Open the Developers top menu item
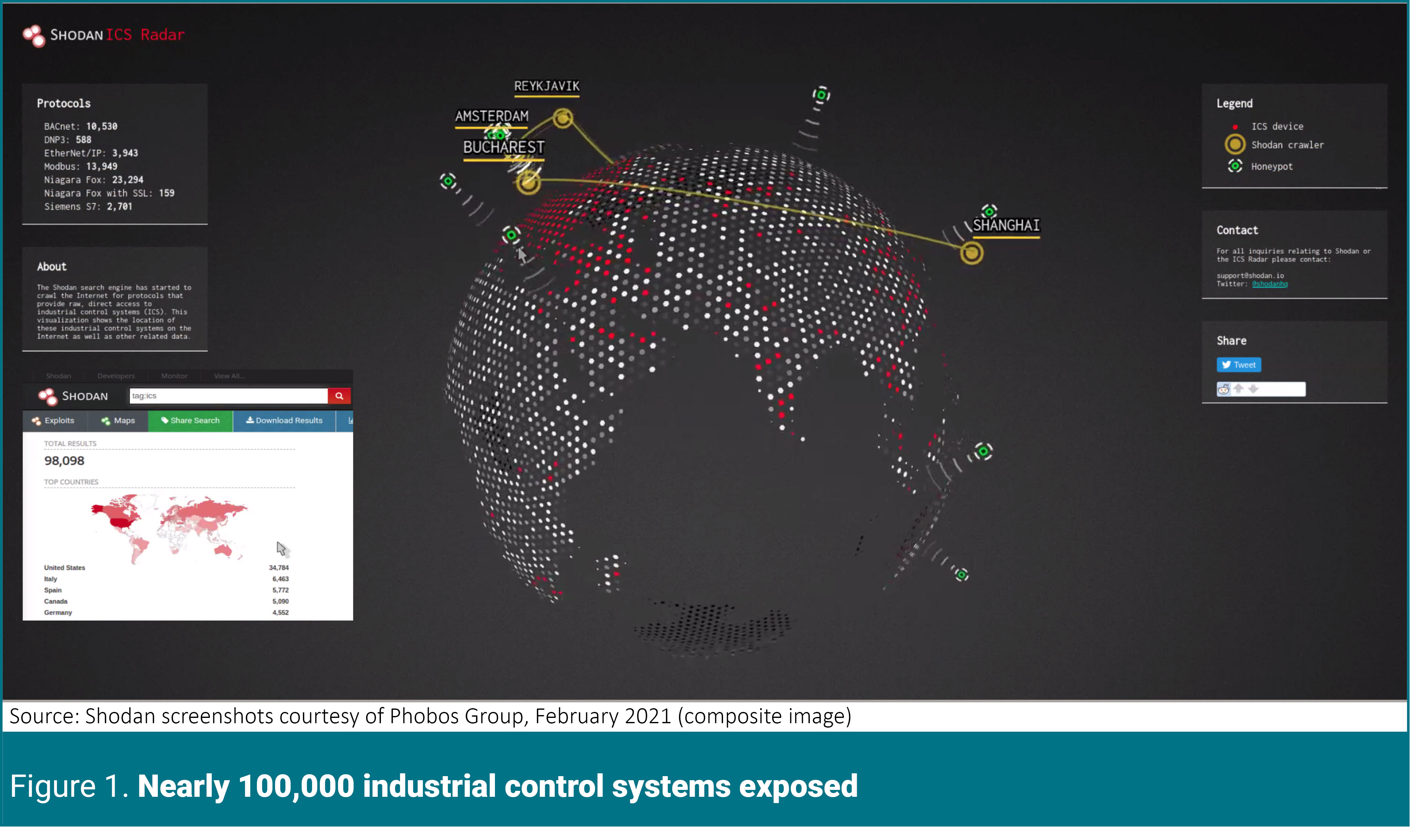1419x840 pixels. 116,376
